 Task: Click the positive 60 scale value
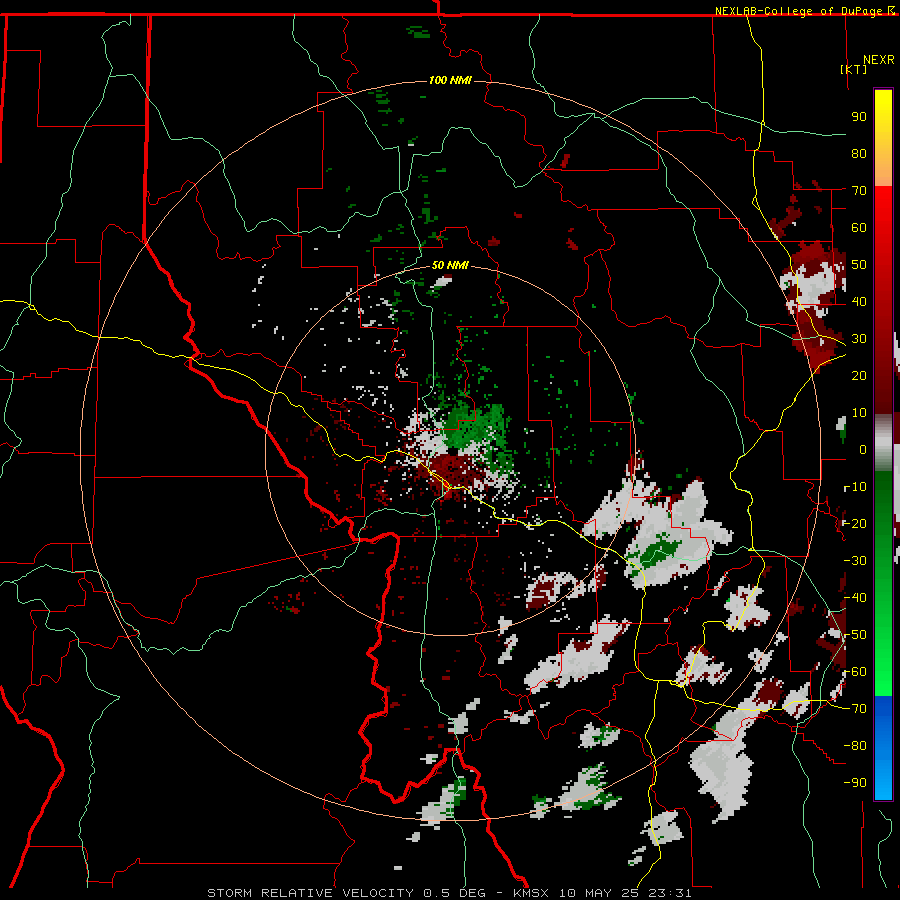[x=859, y=227]
